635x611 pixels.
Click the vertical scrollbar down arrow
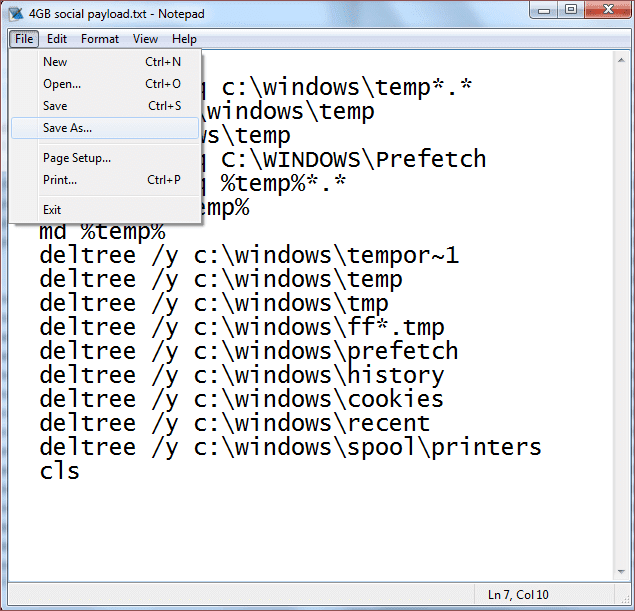621,570
